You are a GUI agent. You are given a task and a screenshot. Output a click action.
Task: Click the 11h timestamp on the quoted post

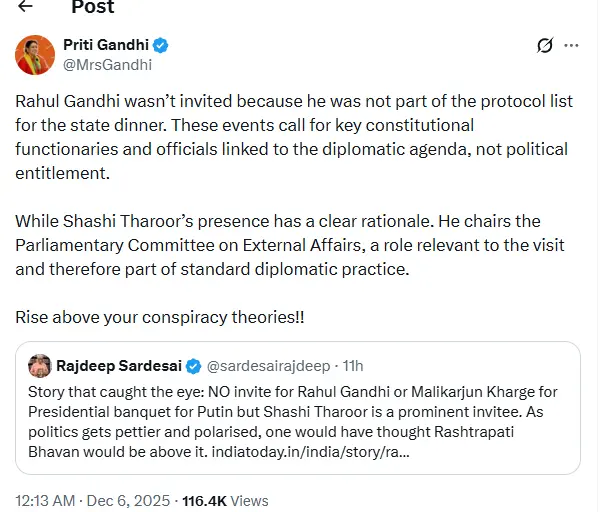coord(351,365)
